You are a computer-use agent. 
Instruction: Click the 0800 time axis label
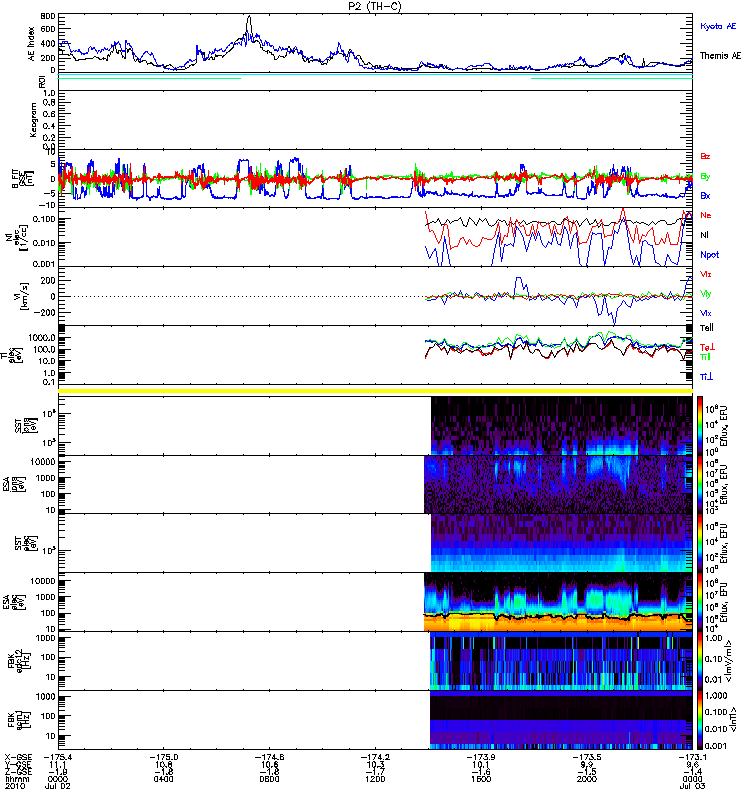point(269,780)
